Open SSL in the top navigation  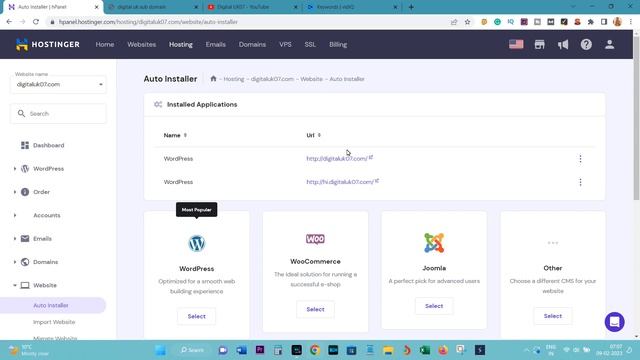coord(310,44)
